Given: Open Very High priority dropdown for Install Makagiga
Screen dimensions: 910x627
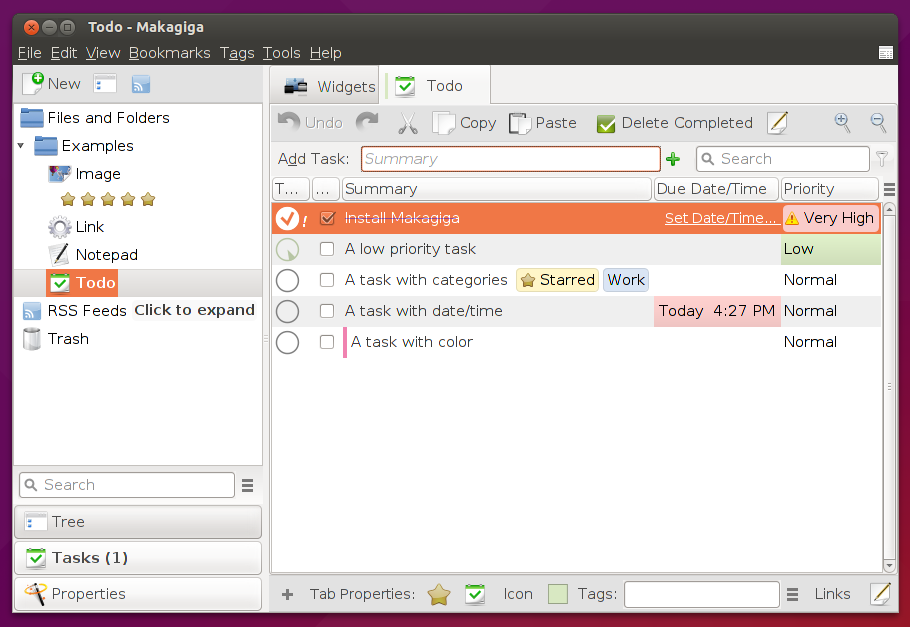Looking at the screenshot, I should 831,218.
